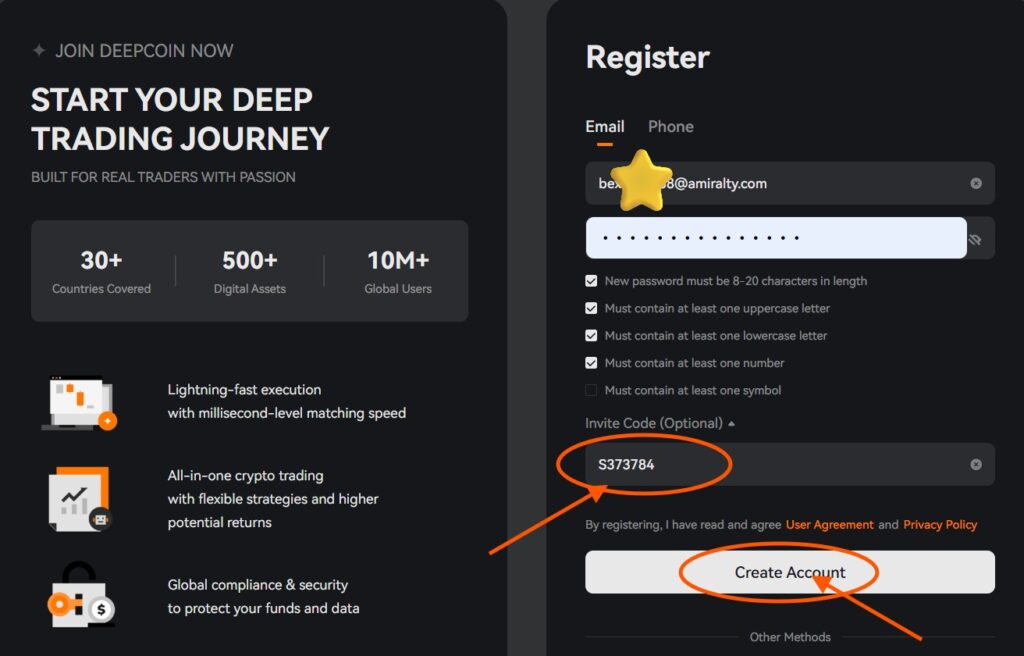Clear the email field using its x icon
Screen dimensions: 1024x656
976,183
